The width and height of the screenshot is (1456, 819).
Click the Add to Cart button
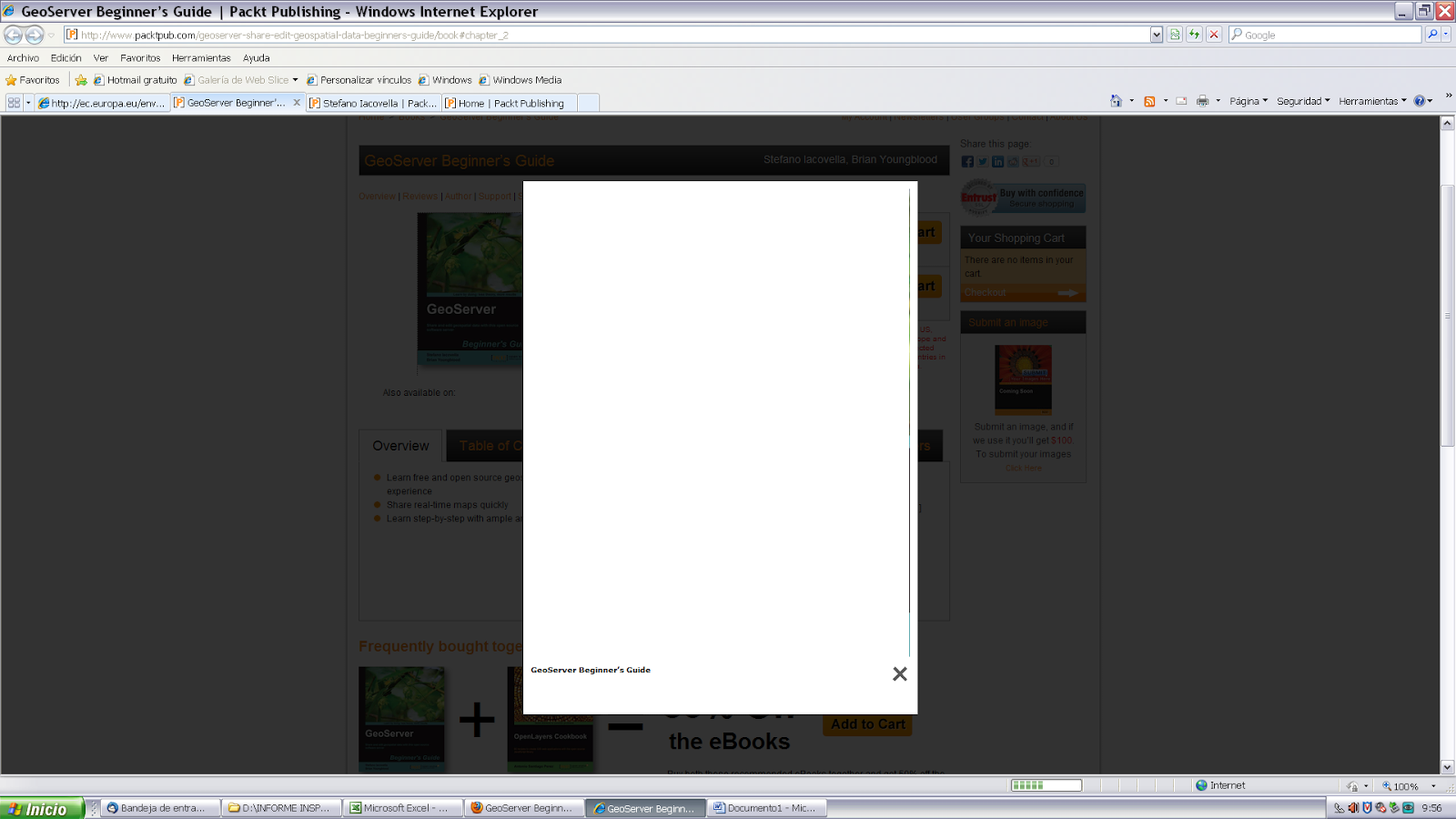point(867,724)
